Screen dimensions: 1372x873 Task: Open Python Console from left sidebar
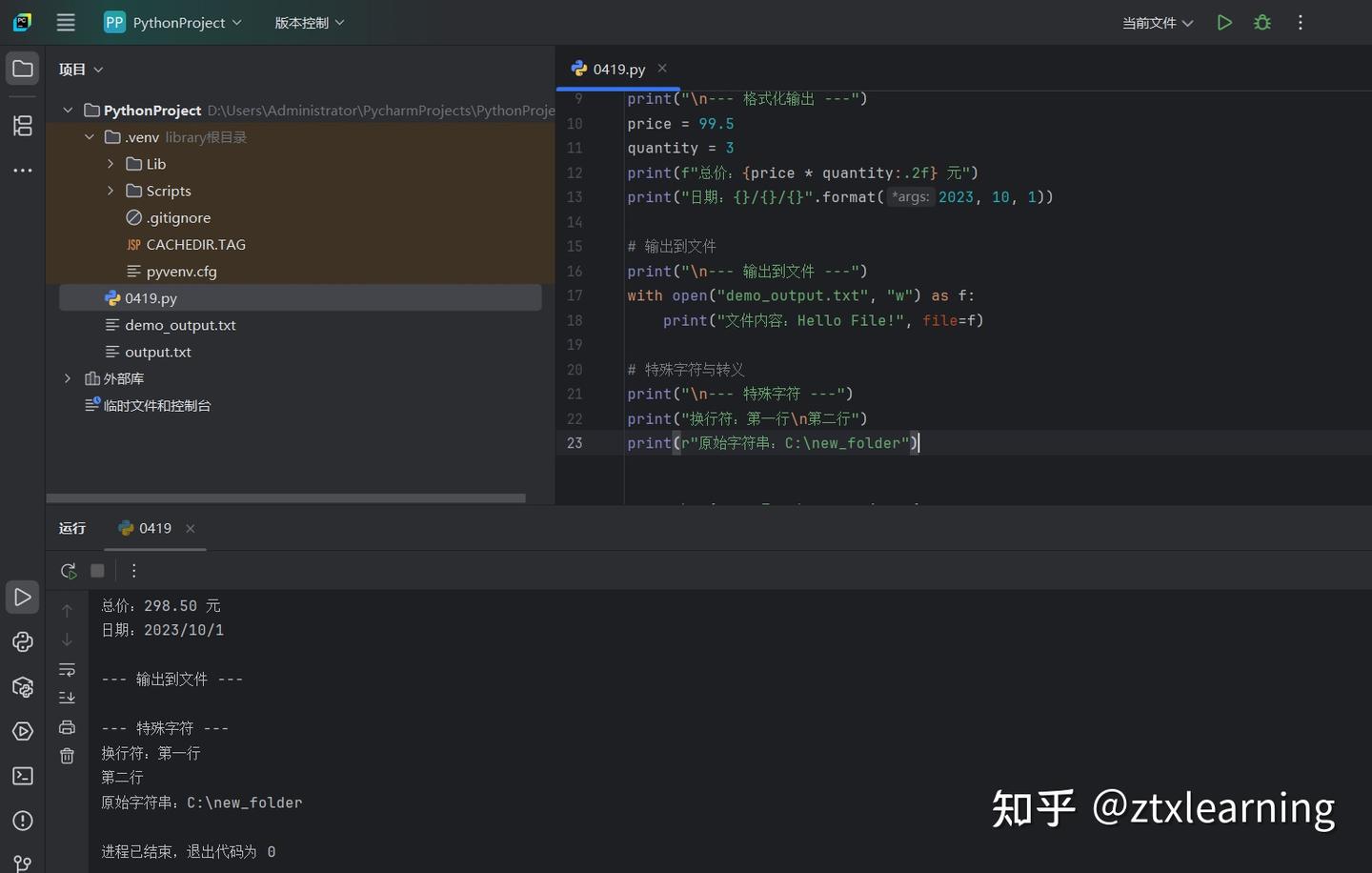[23, 641]
